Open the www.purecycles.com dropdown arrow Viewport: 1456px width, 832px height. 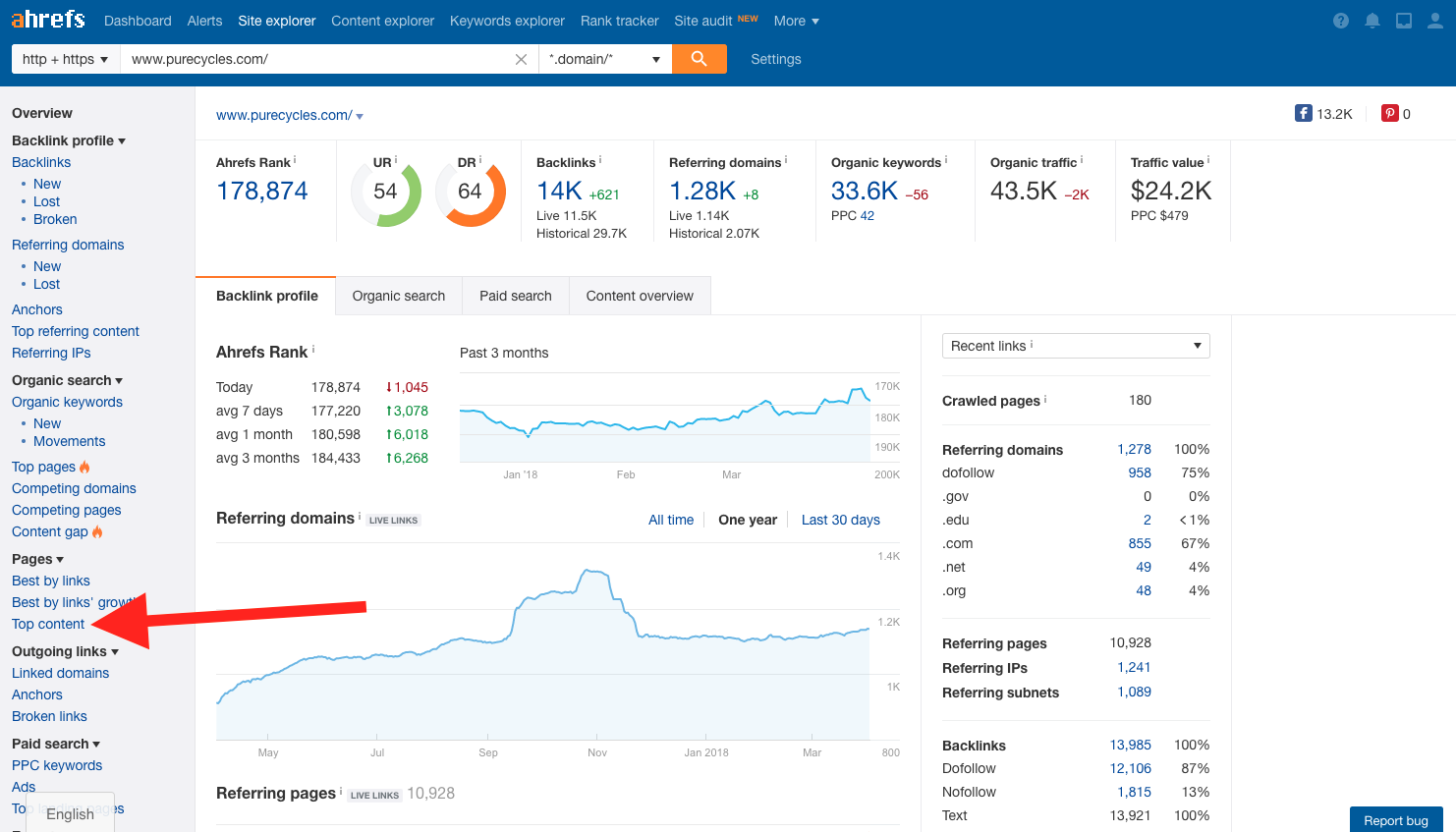point(360,116)
